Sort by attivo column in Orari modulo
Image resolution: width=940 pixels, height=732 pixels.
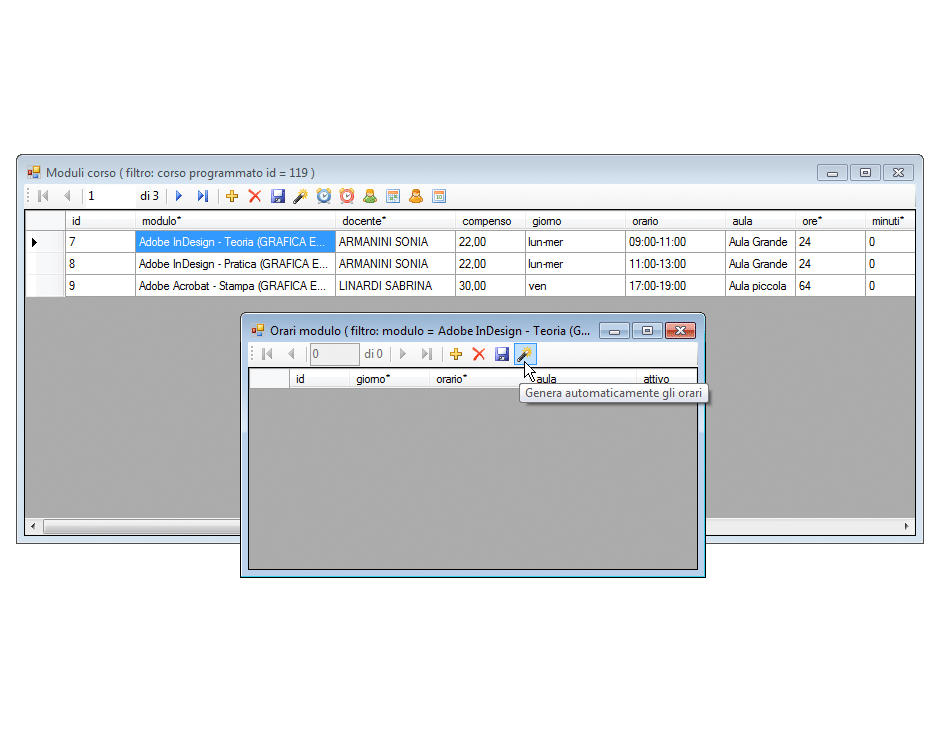click(x=666, y=379)
